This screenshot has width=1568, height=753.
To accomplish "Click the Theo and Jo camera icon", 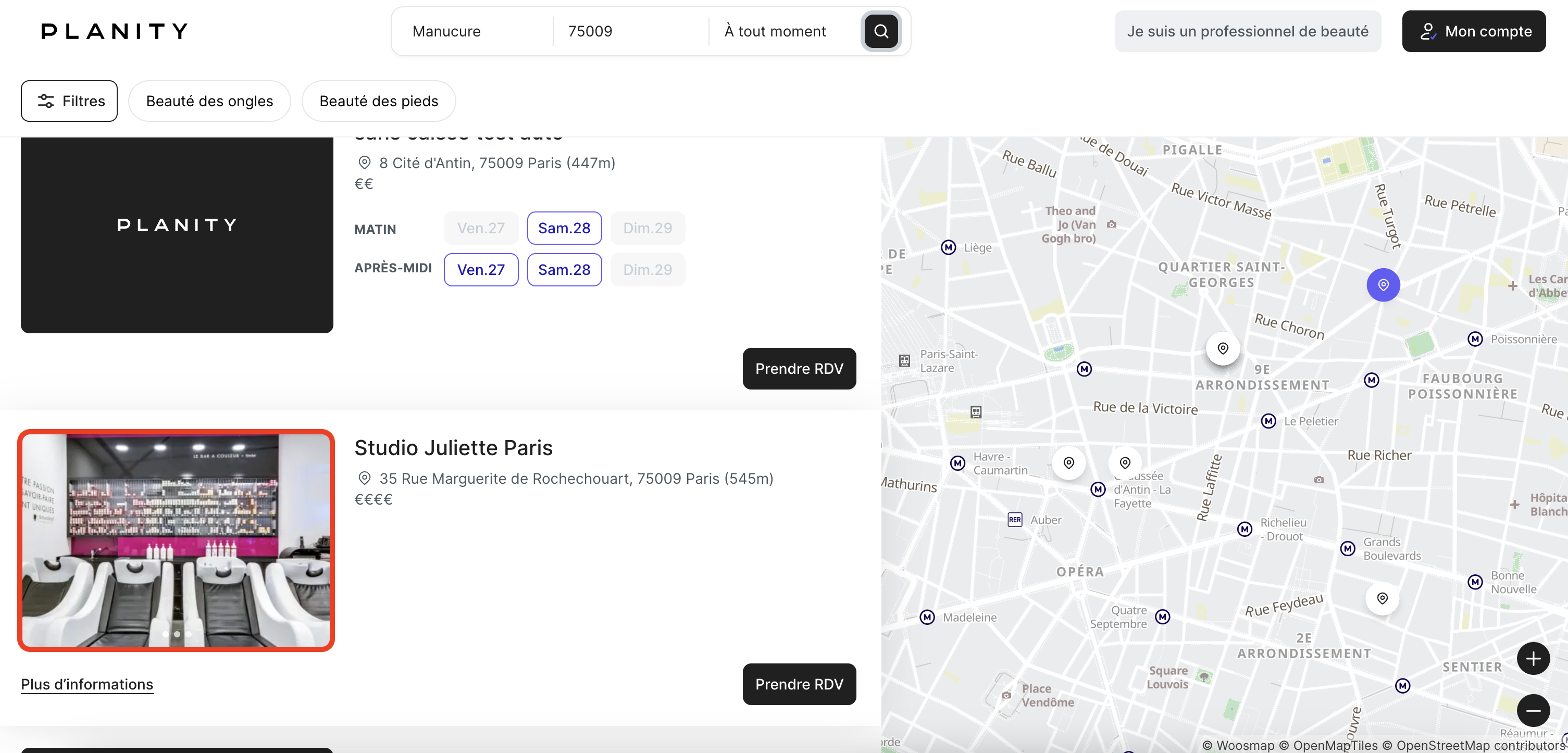I will click(x=1112, y=224).
